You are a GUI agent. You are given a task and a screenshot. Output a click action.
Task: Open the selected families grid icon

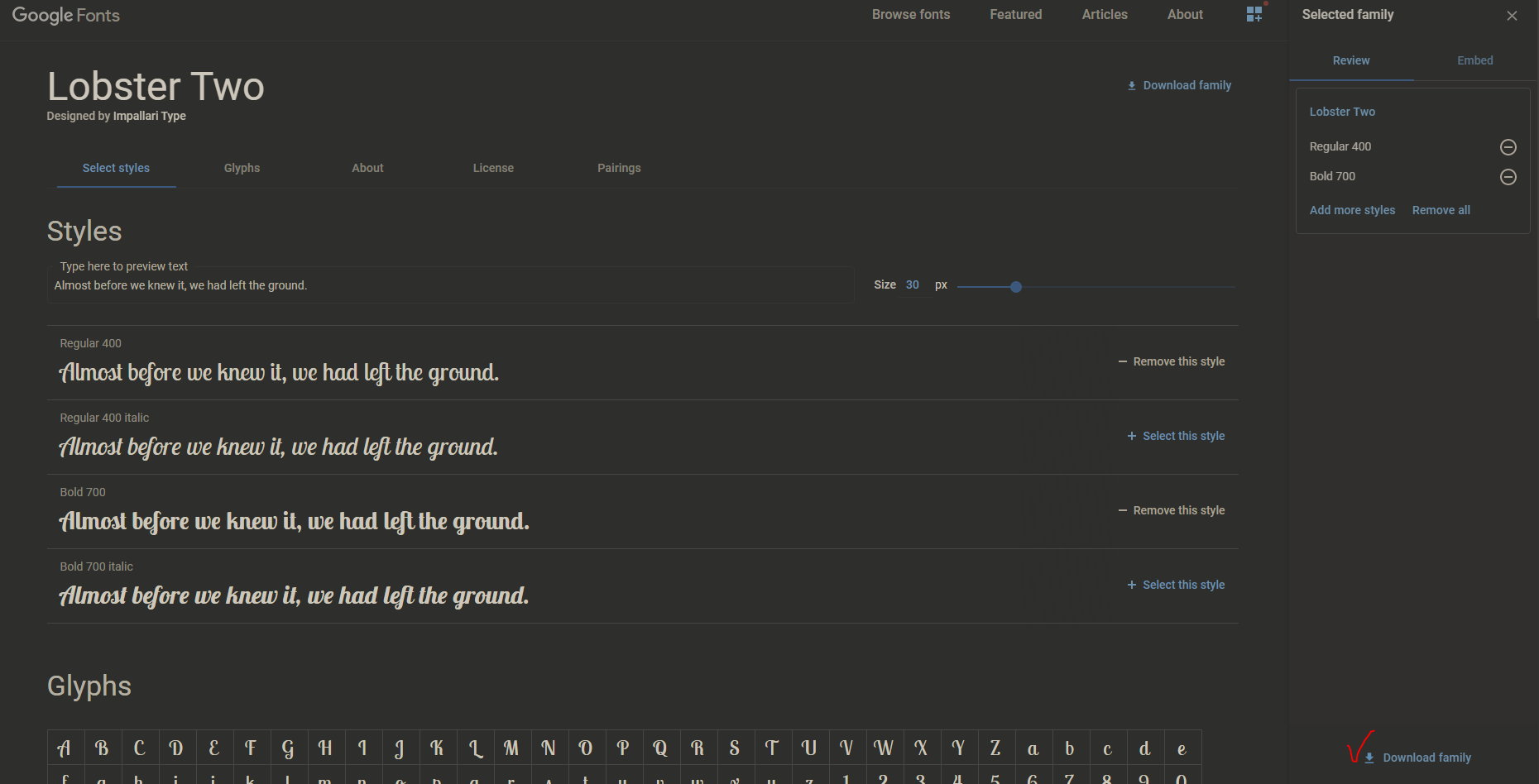point(1254,14)
